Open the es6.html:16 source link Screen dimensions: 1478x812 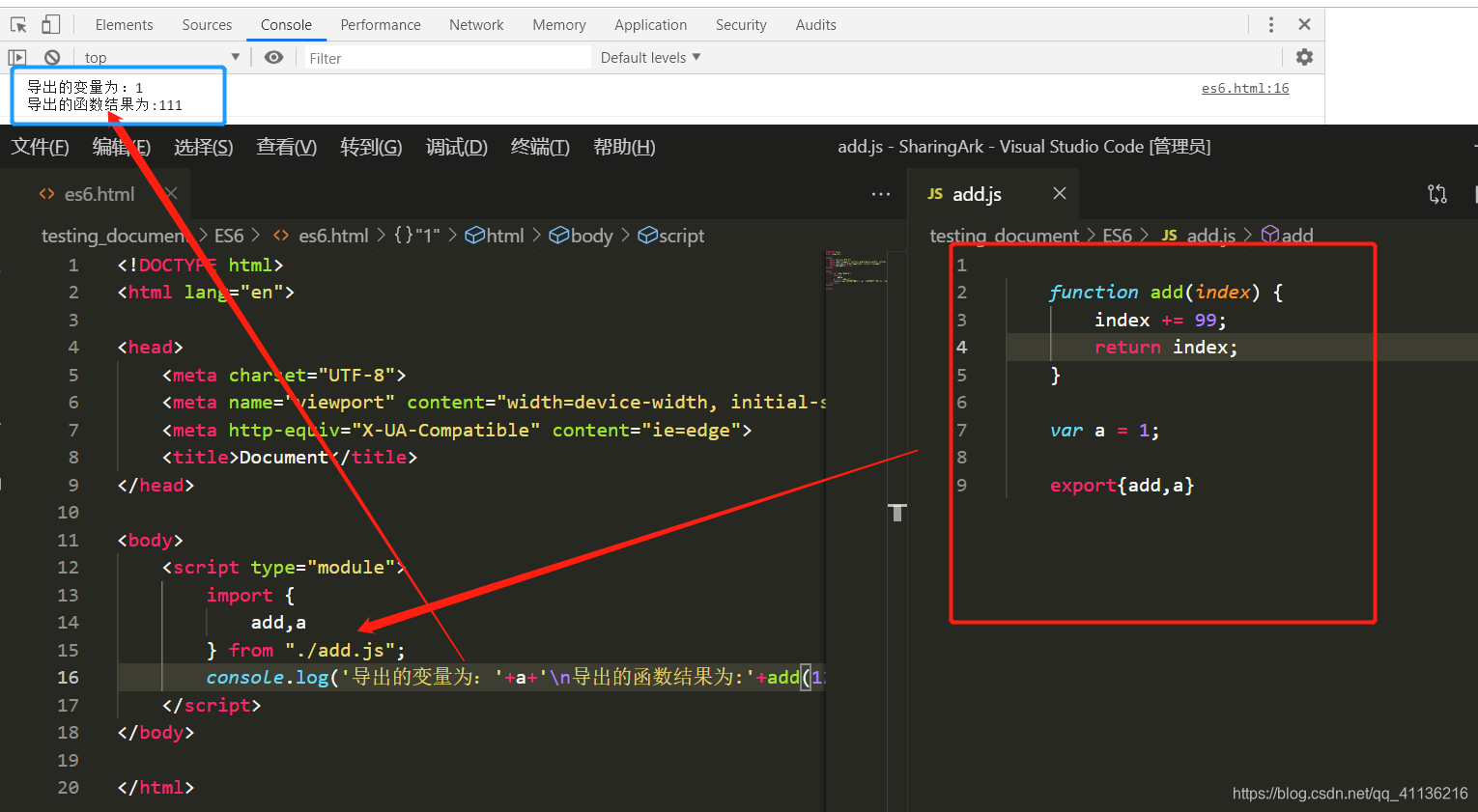pyautogui.click(x=1245, y=88)
